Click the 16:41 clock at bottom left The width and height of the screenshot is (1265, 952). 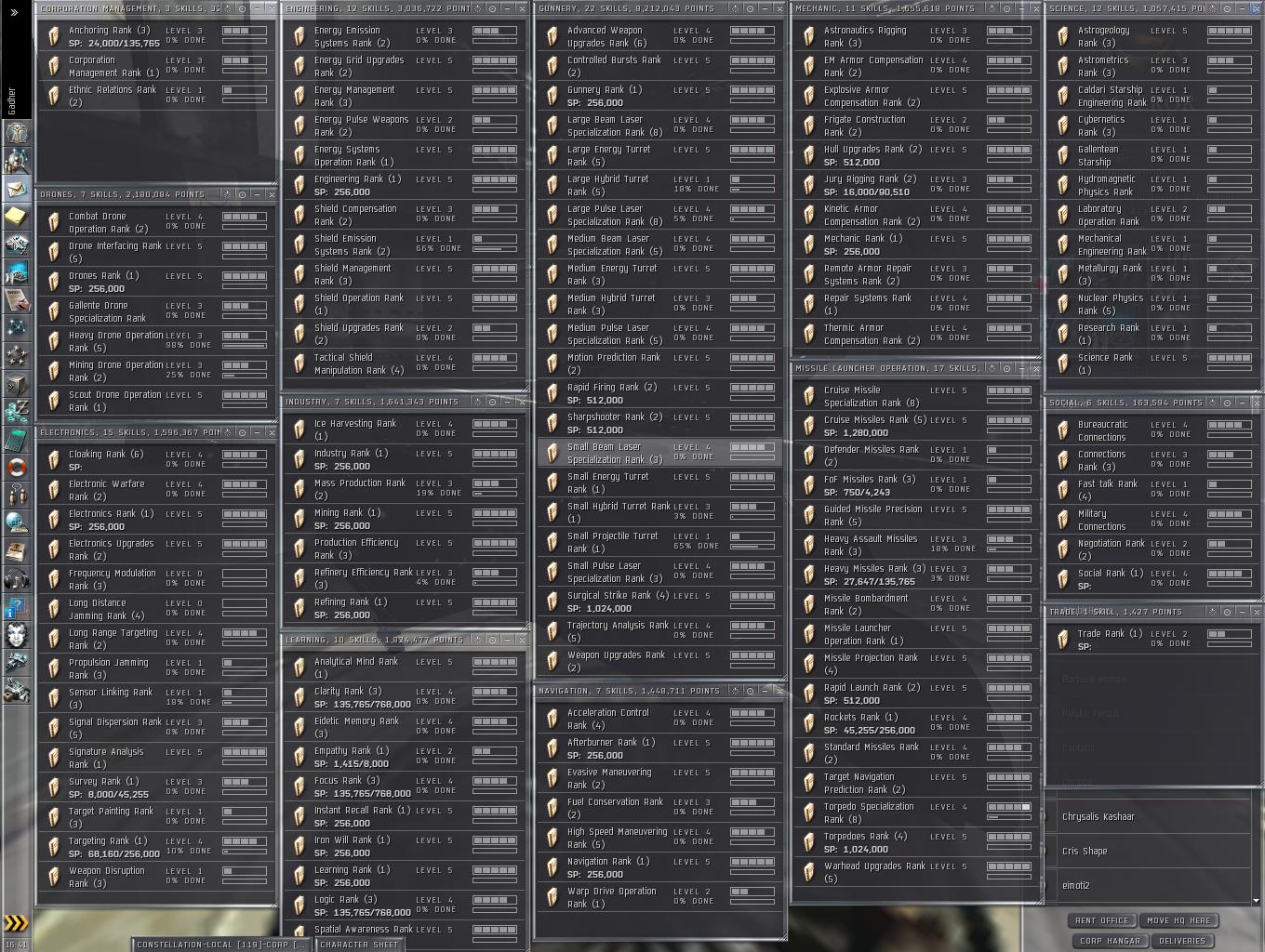[16, 945]
